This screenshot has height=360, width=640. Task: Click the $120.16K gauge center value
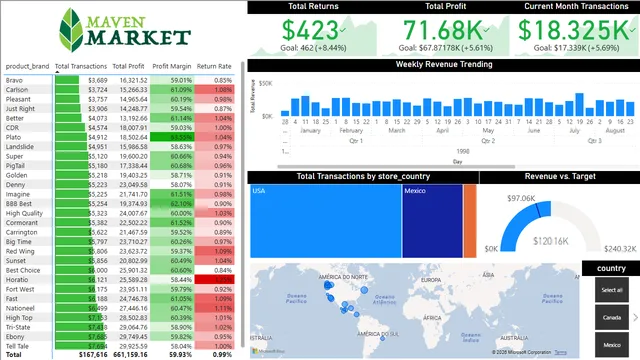(x=551, y=241)
